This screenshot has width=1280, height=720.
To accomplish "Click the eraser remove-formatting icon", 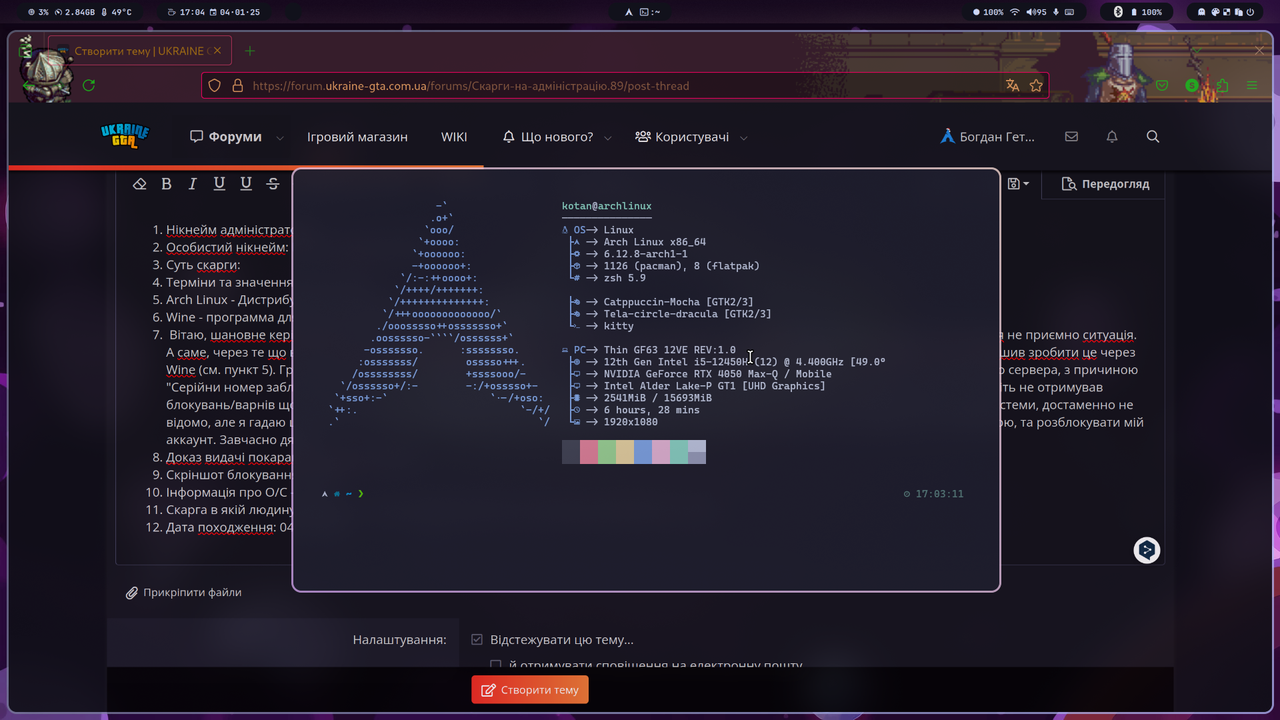I will pyautogui.click(x=140, y=184).
